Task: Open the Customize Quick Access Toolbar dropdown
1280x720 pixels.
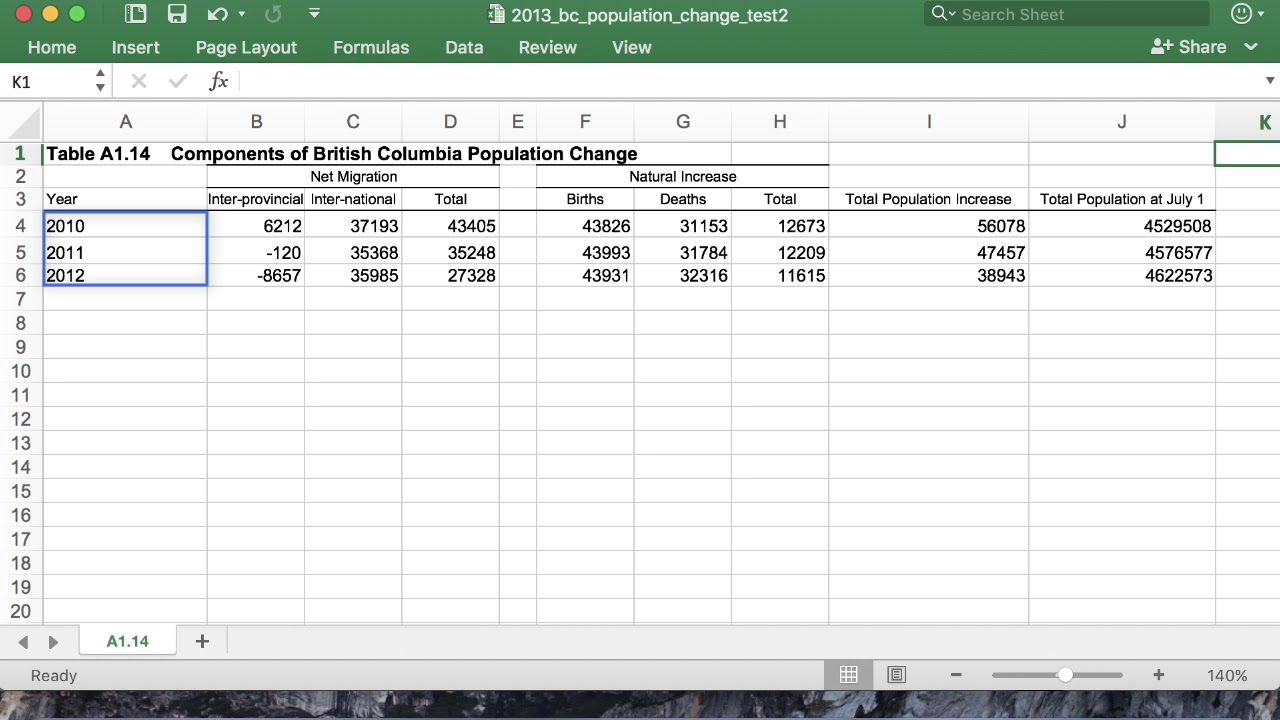Action: click(x=315, y=14)
